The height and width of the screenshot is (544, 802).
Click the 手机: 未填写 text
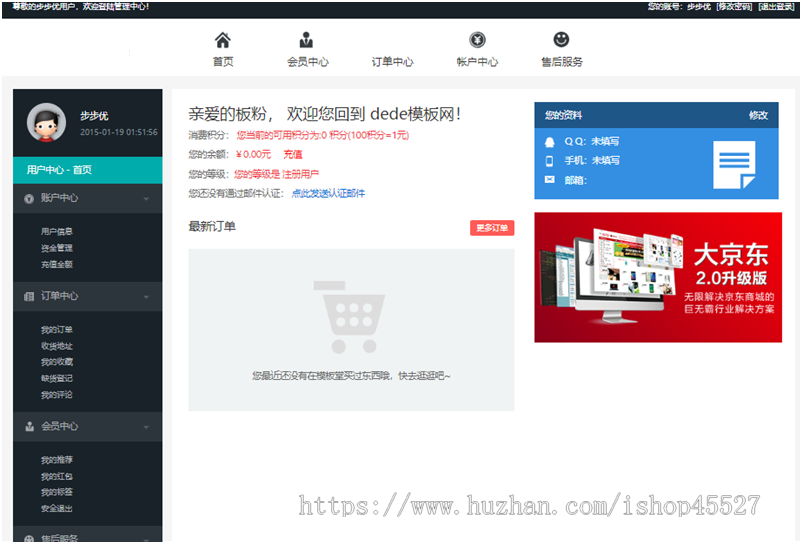(592, 161)
